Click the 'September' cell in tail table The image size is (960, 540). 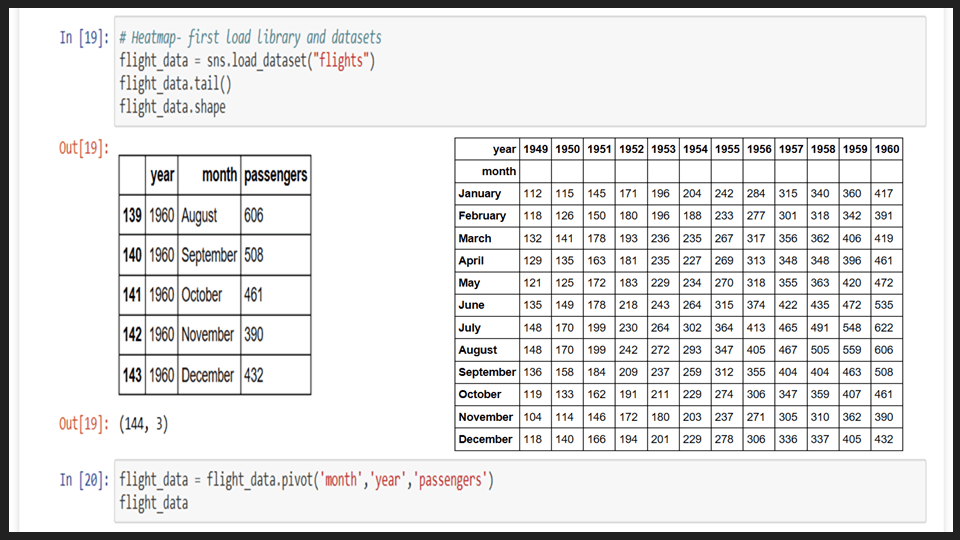(x=209, y=255)
